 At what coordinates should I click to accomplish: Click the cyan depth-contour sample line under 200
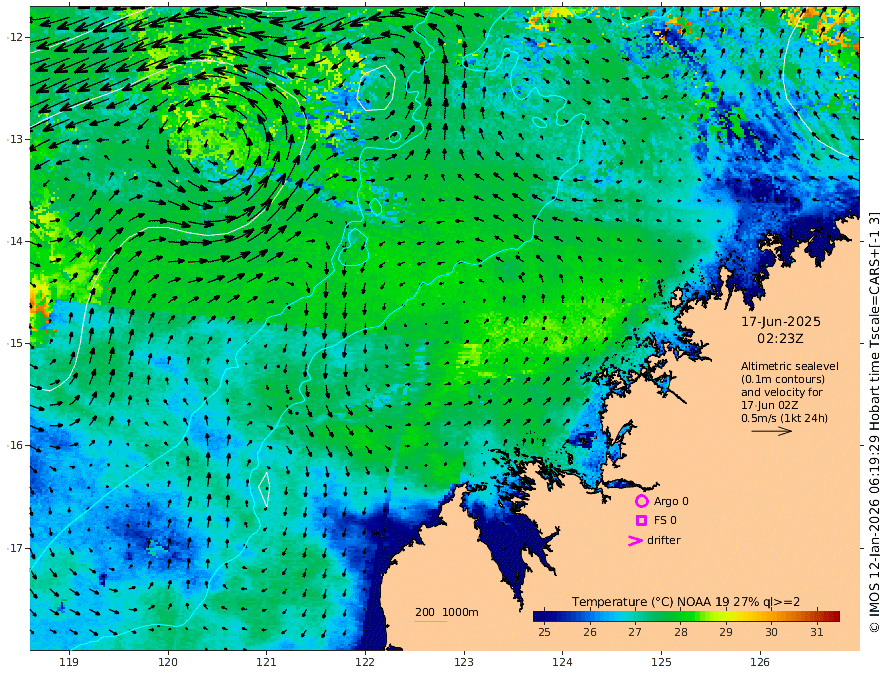pos(431,621)
